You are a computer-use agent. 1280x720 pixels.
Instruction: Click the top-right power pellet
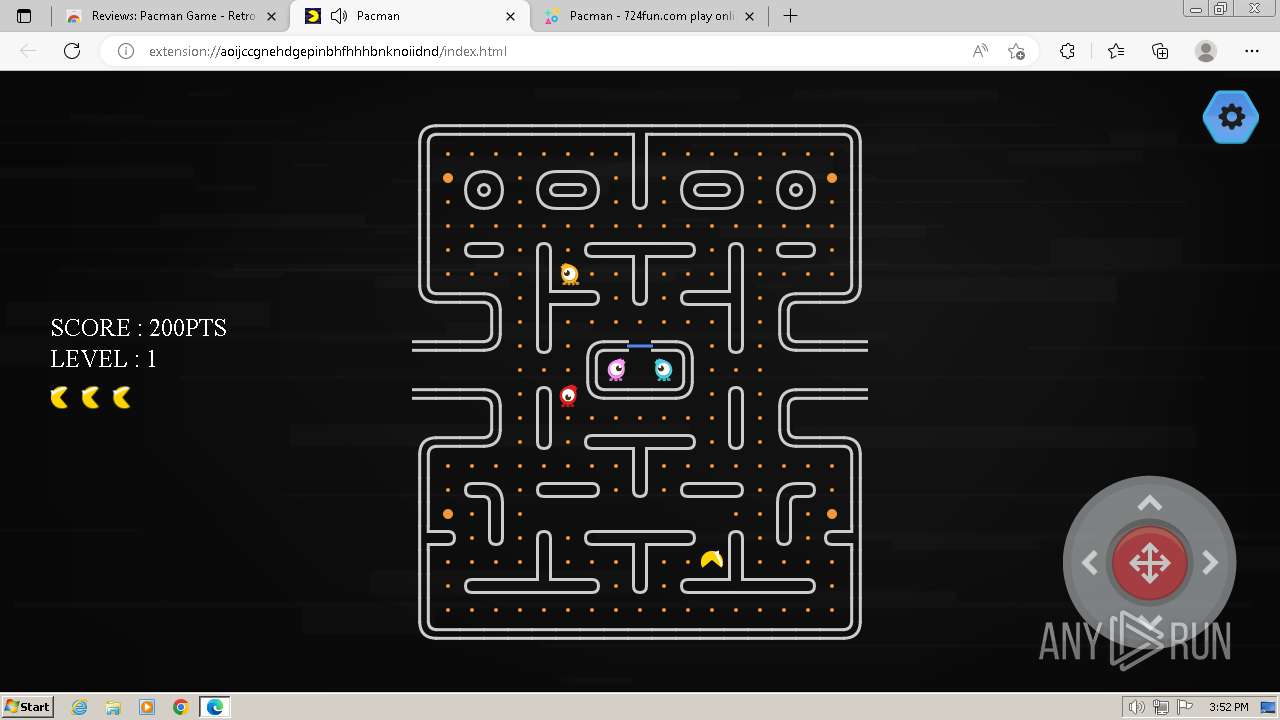(832, 178)
